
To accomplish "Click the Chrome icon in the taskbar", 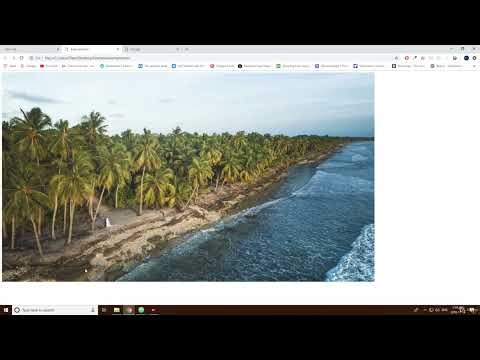I will pos(129,310).
